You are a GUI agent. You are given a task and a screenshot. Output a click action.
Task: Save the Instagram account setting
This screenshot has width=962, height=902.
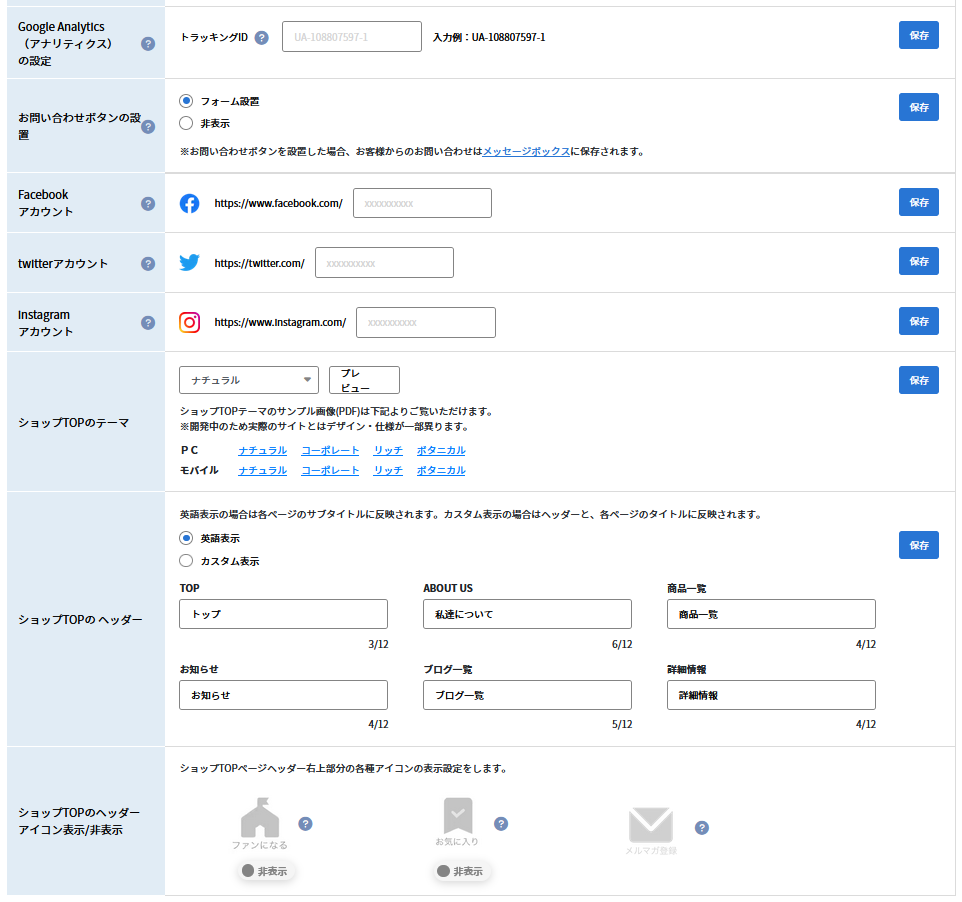918,321
